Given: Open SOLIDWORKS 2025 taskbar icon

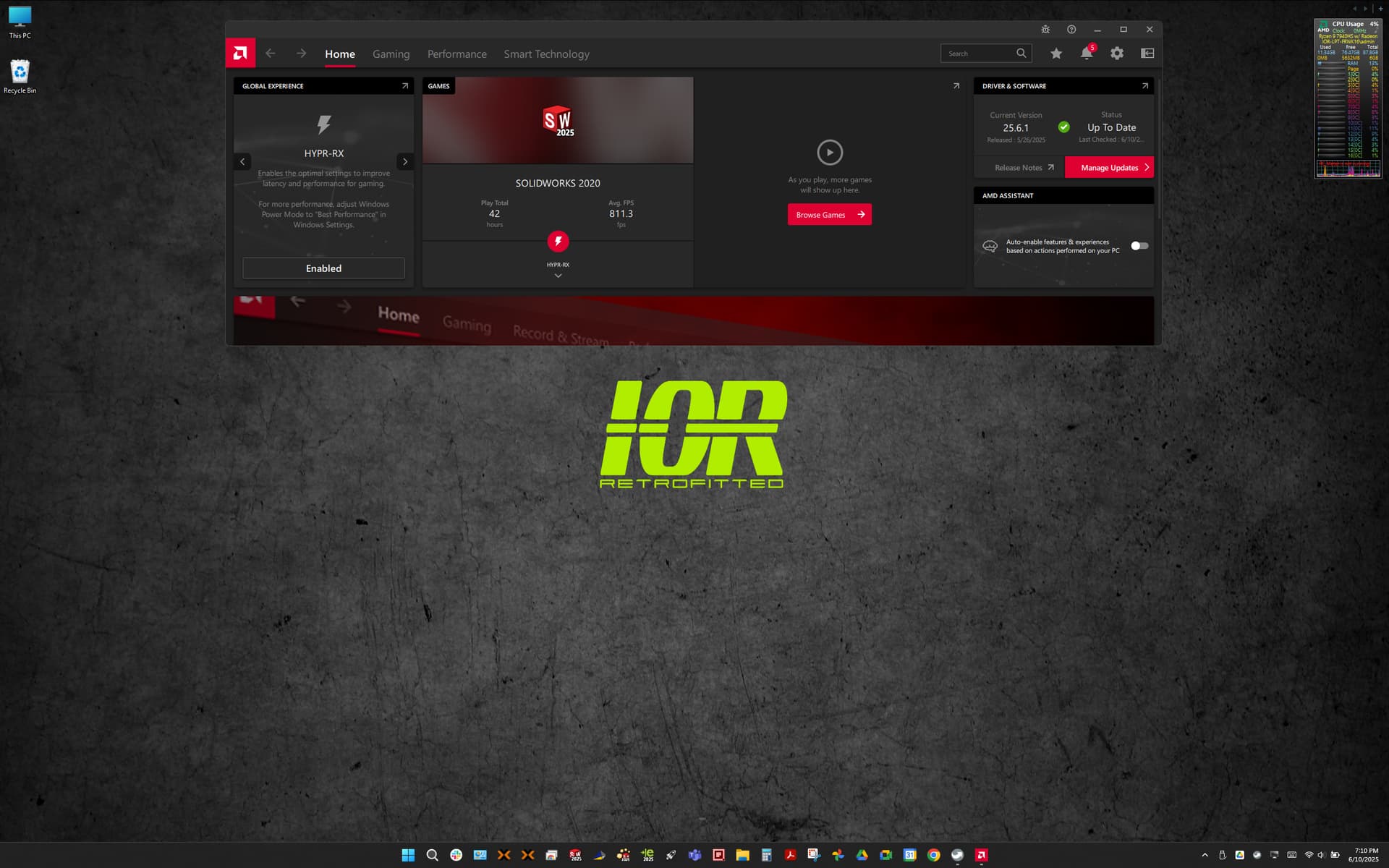Looking at the screenshot, I should pyautogui.click(x=575, y=855).
